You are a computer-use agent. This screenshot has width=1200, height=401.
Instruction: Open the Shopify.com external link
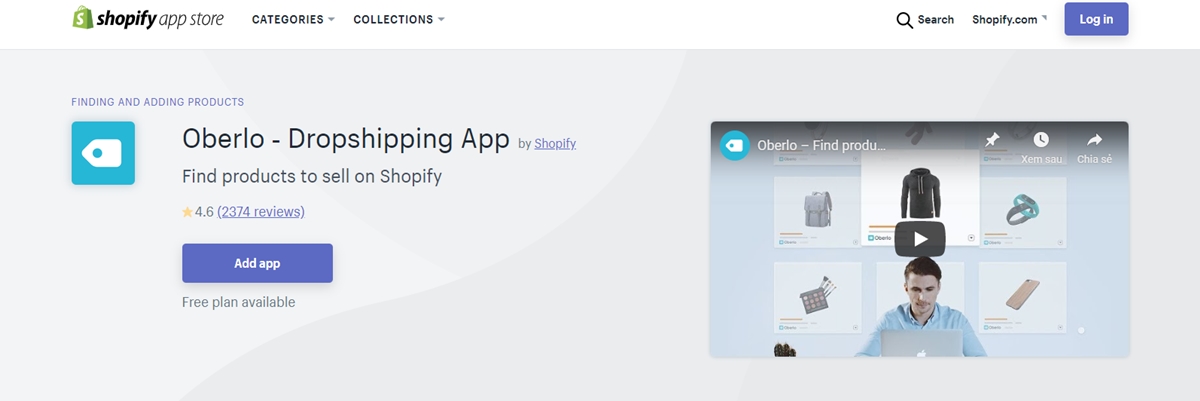1009,20
